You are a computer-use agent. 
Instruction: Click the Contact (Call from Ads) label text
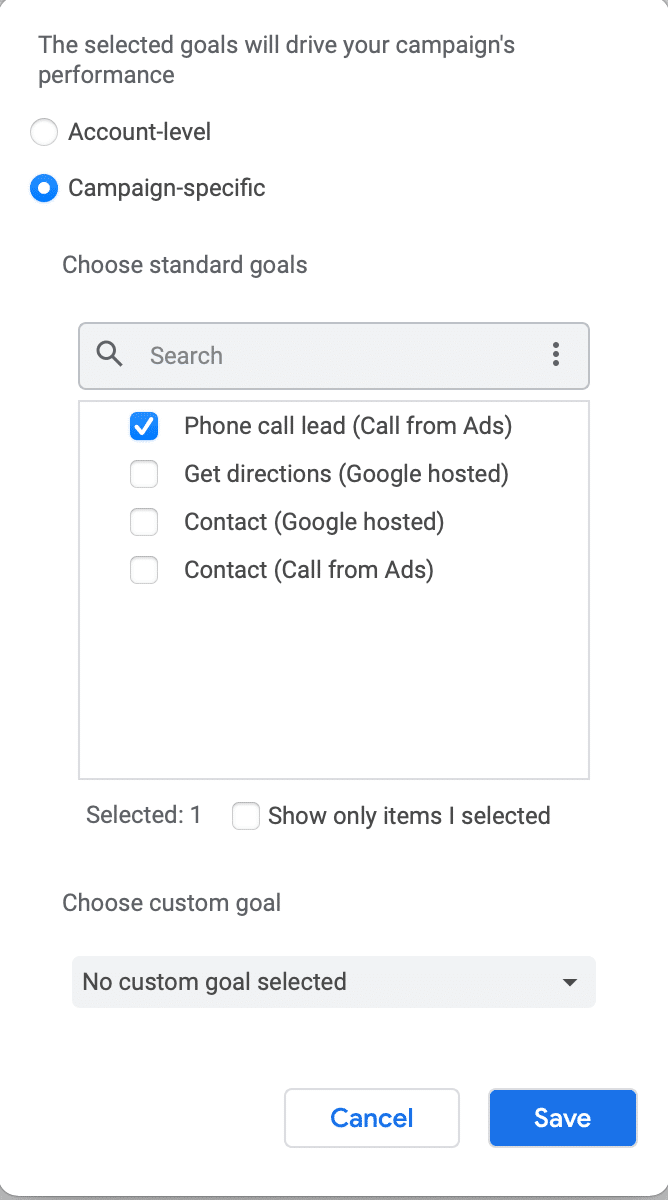point(308,570)
